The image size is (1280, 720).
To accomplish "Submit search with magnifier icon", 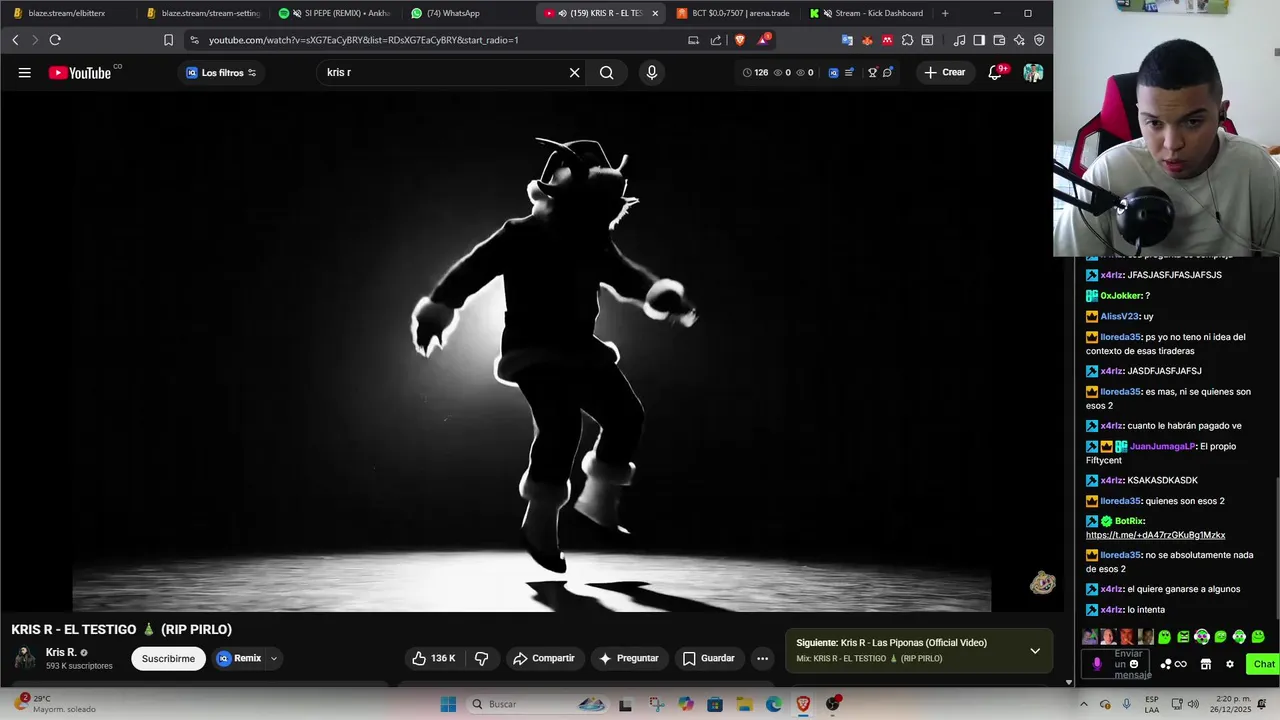I will pyautogui.click(x=607, y=72).
